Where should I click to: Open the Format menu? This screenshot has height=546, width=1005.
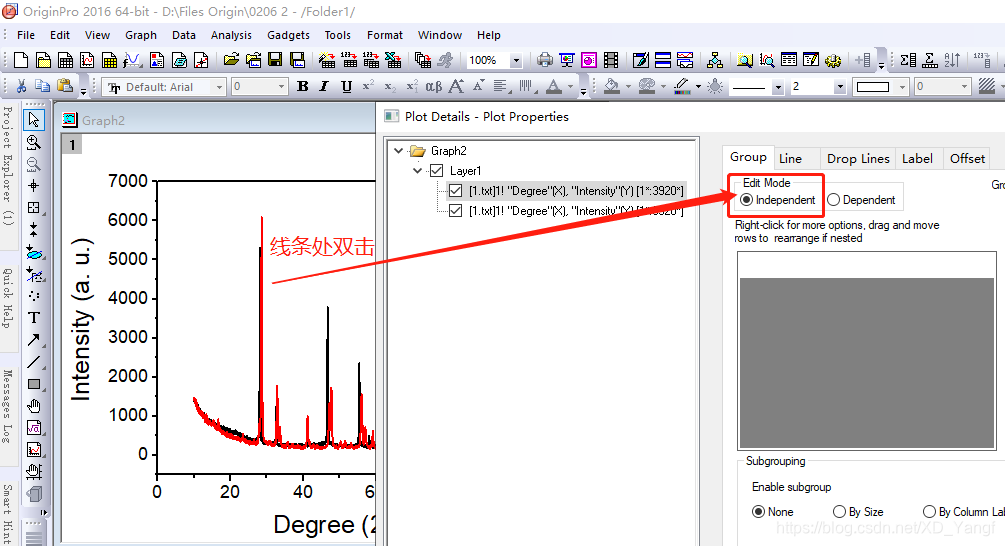pos(385,35)
